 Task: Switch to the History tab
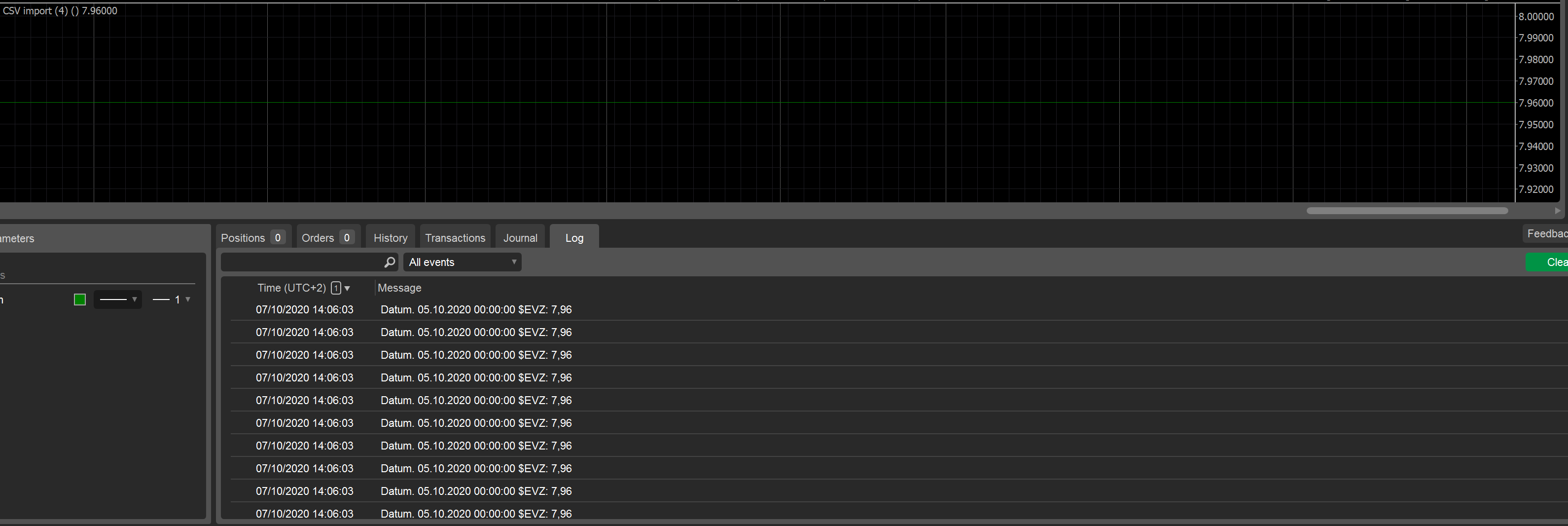point(390,237)
